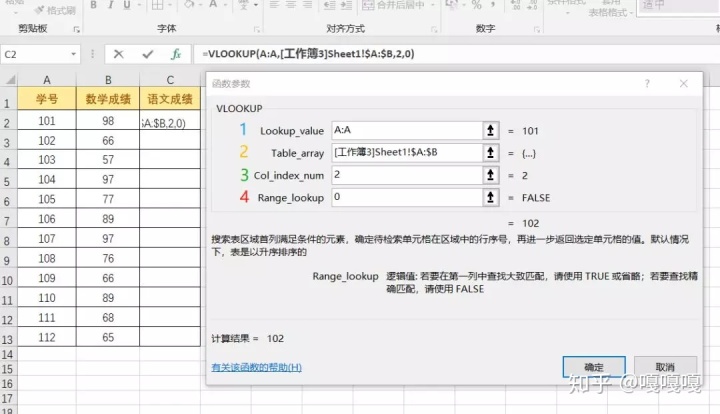Click the 学号 header cell
The image size is (720, 414).
tap(47, 99)
